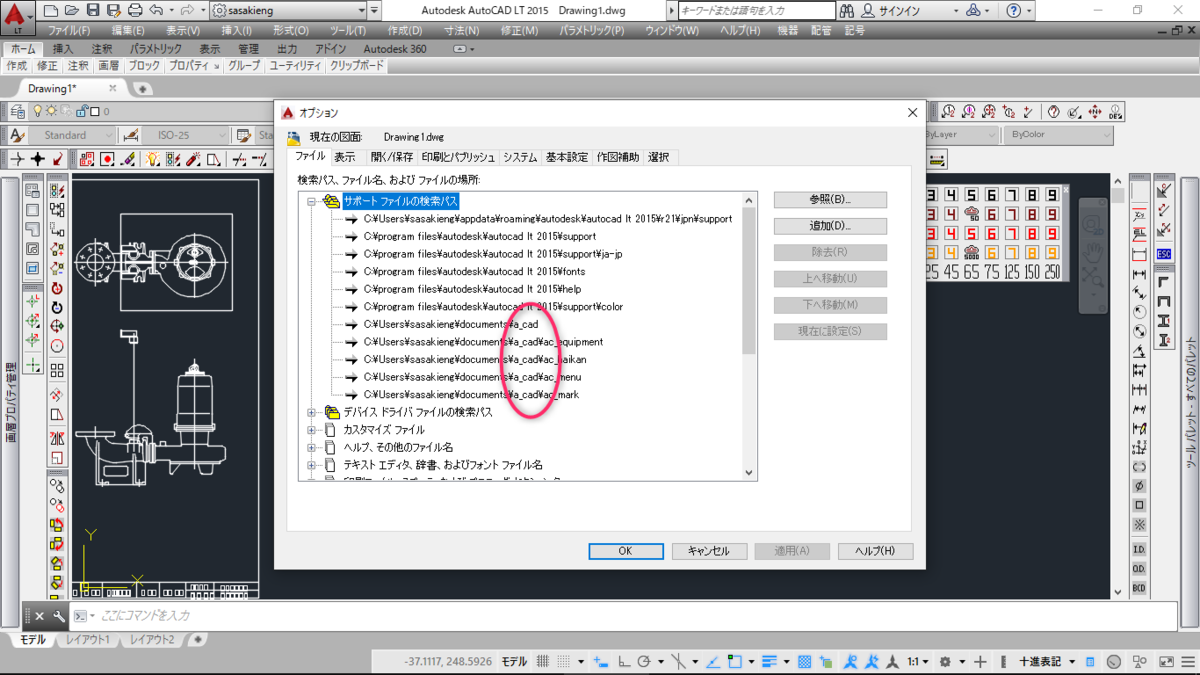
Task: Click the Redo arrow icon
Action: 185,10
